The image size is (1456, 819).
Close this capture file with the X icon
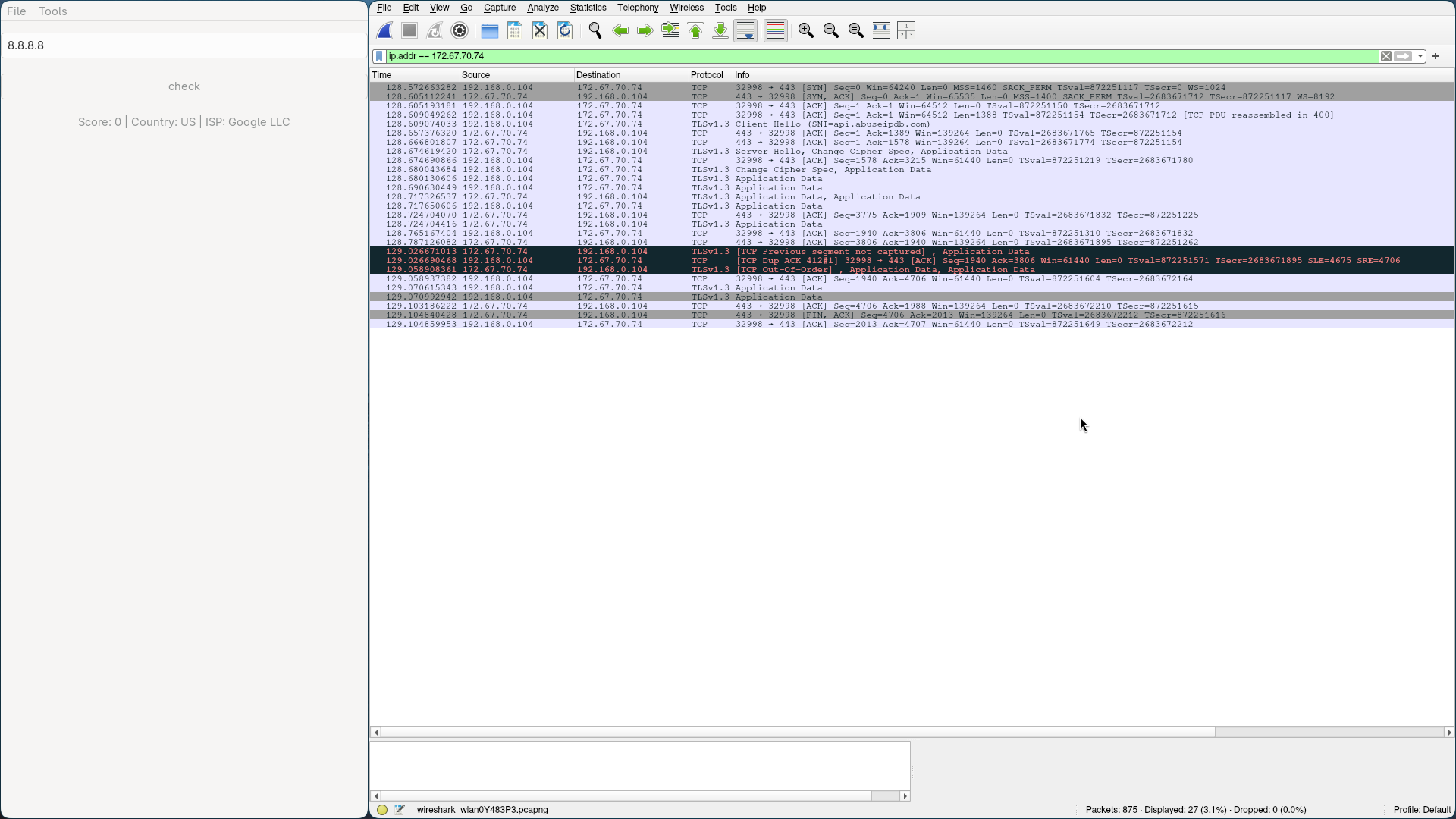[540, 31]
